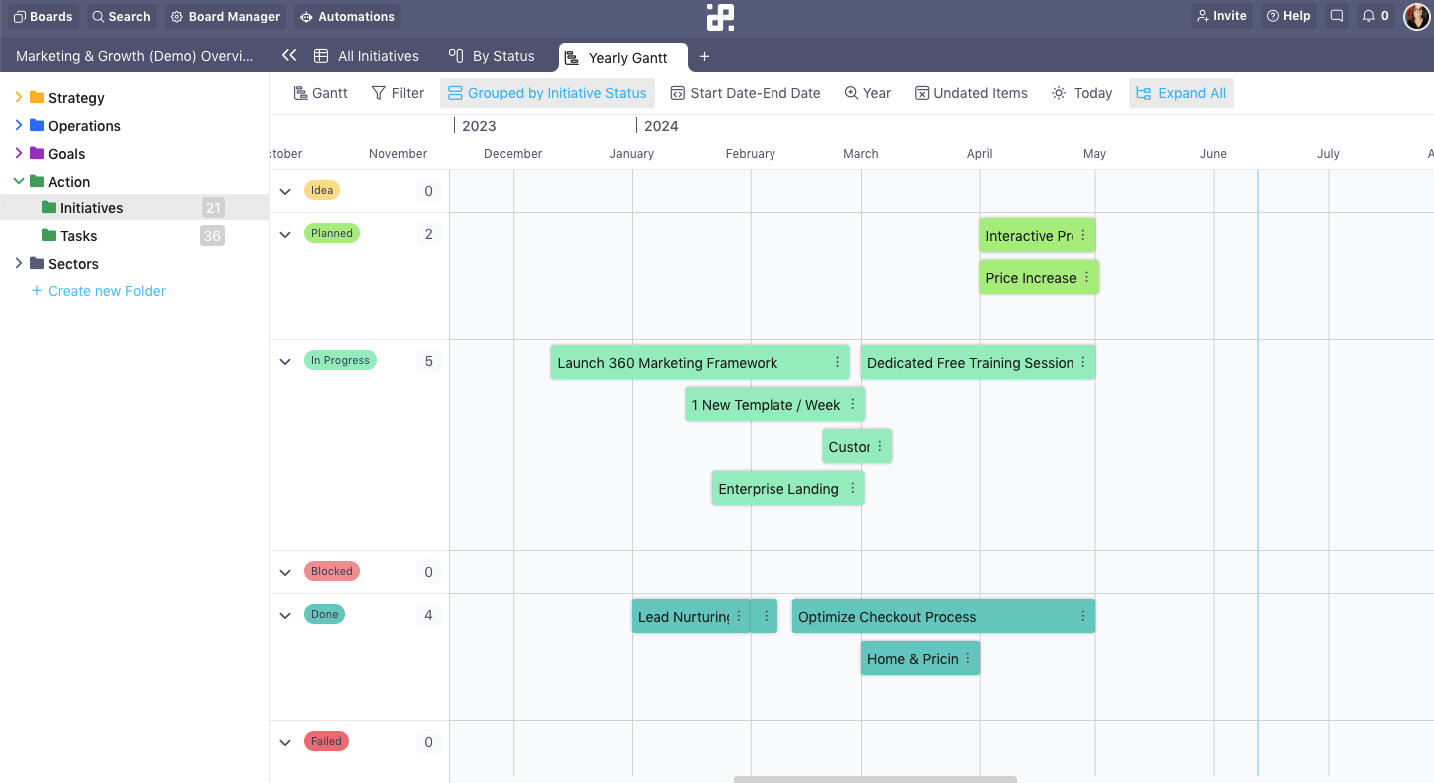Click three-dot menu on Launch 360 Marketing Framework
This screenshot has width=1434, height=783.
[x=837, y=362]
